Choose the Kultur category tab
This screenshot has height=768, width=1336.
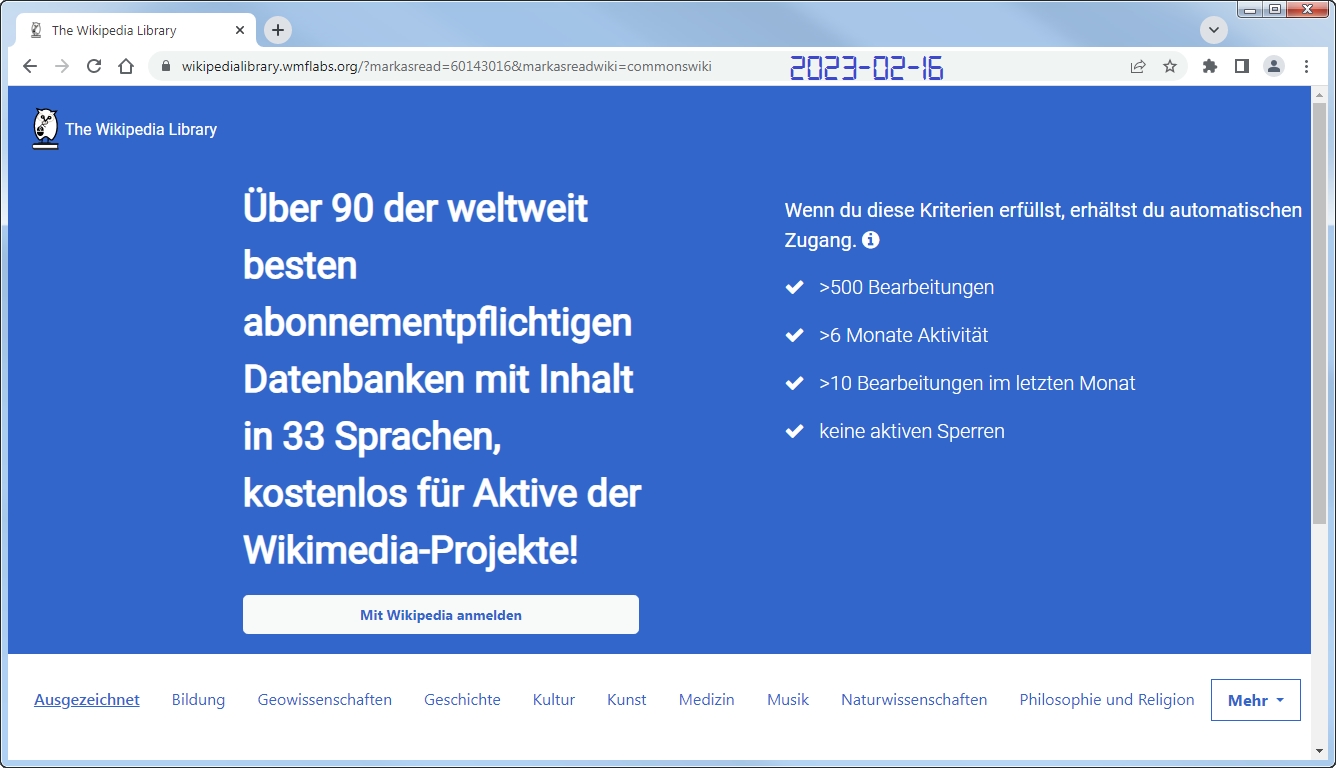pyautogui.click(x=554, y=700)
